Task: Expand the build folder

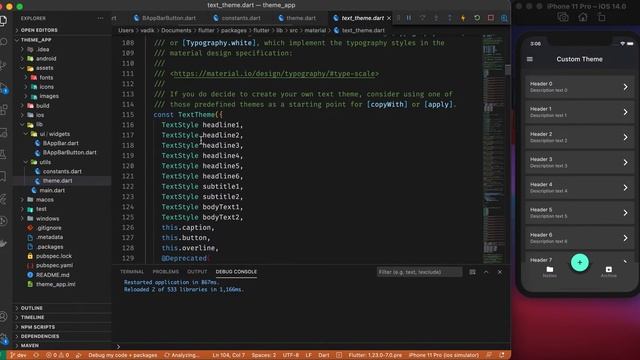Action: tap(42, 106)
